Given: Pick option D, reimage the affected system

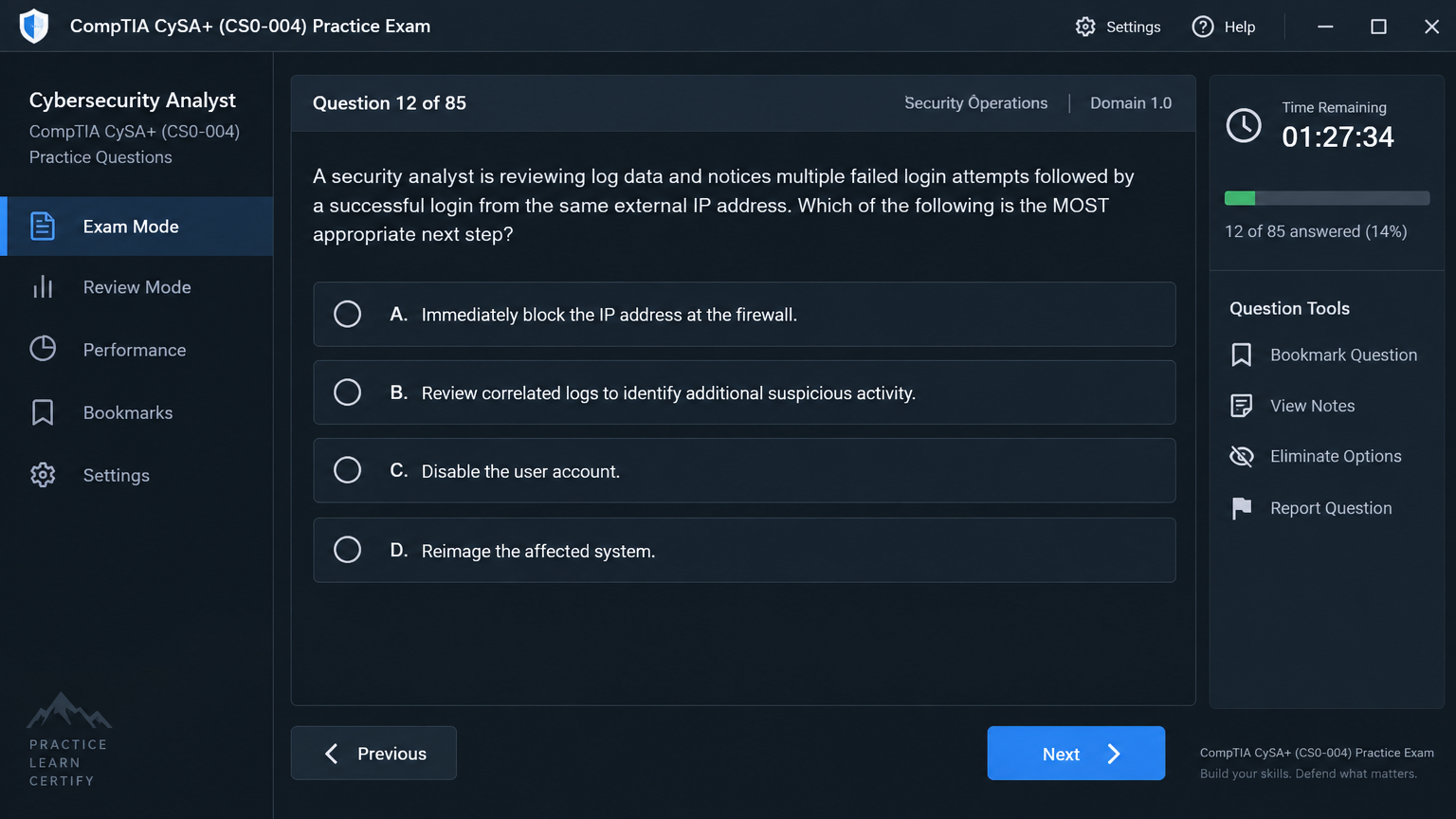Looking at the screenshot, I should [x=744, y=550].
